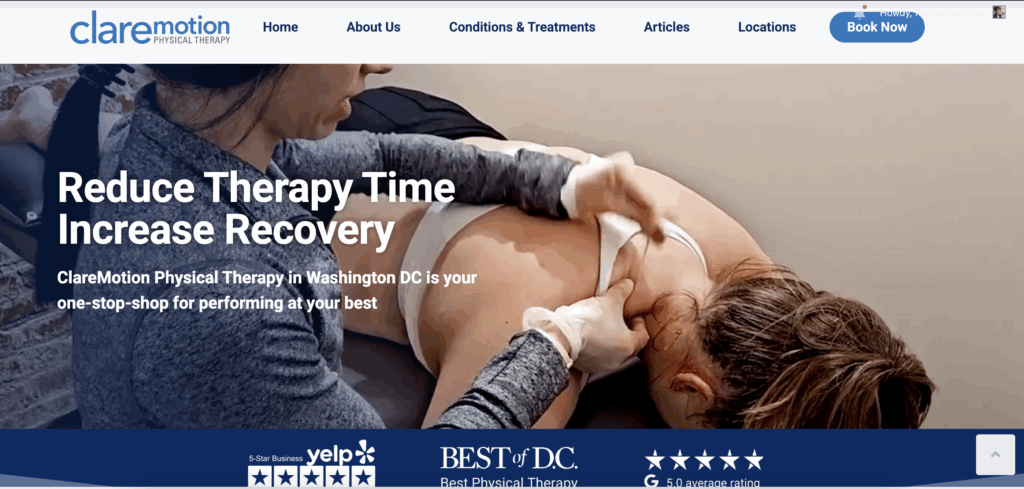
Task: Click the Reduce Therapy Time headline
Action: tap(256, 209)
